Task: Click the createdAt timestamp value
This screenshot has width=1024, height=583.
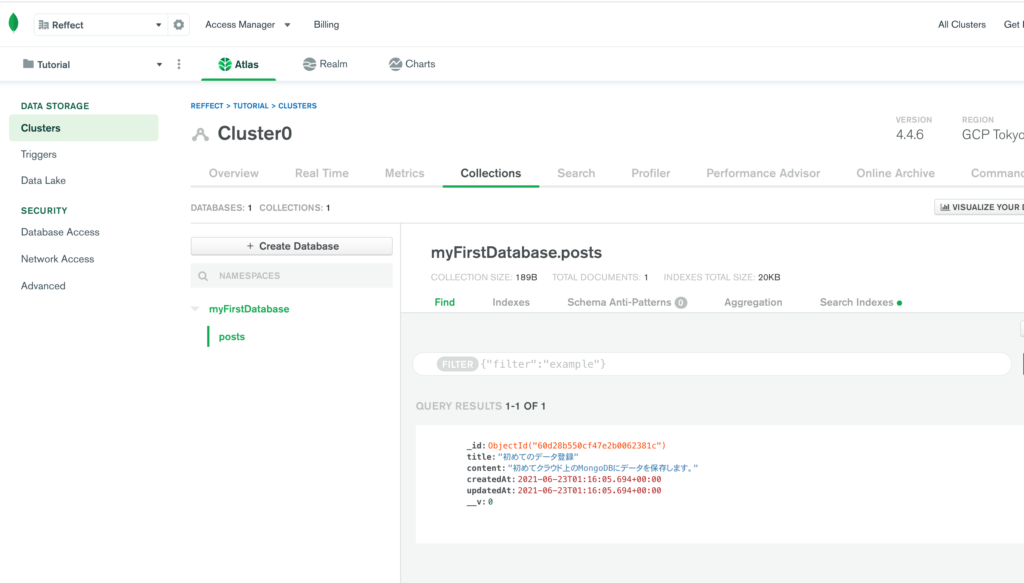Action: [x=589, y=479]
